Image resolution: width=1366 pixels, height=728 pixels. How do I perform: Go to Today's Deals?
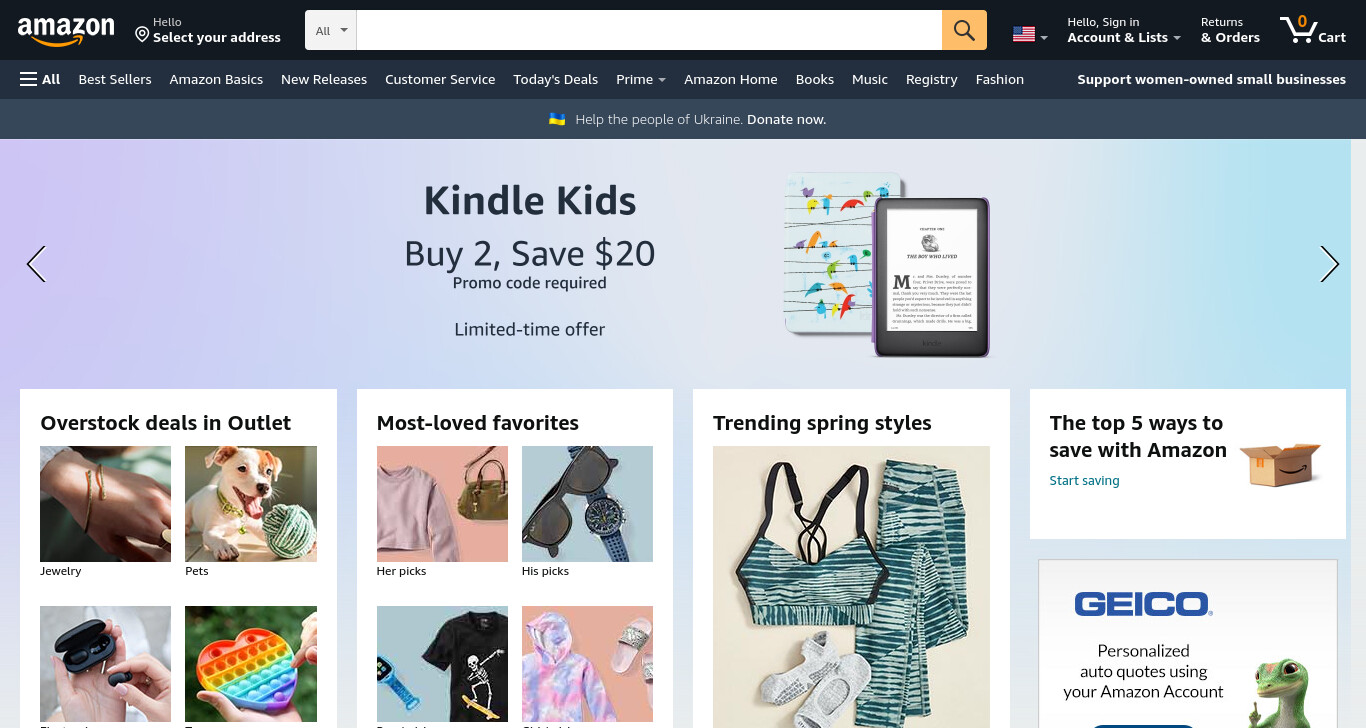click(555, 79)
